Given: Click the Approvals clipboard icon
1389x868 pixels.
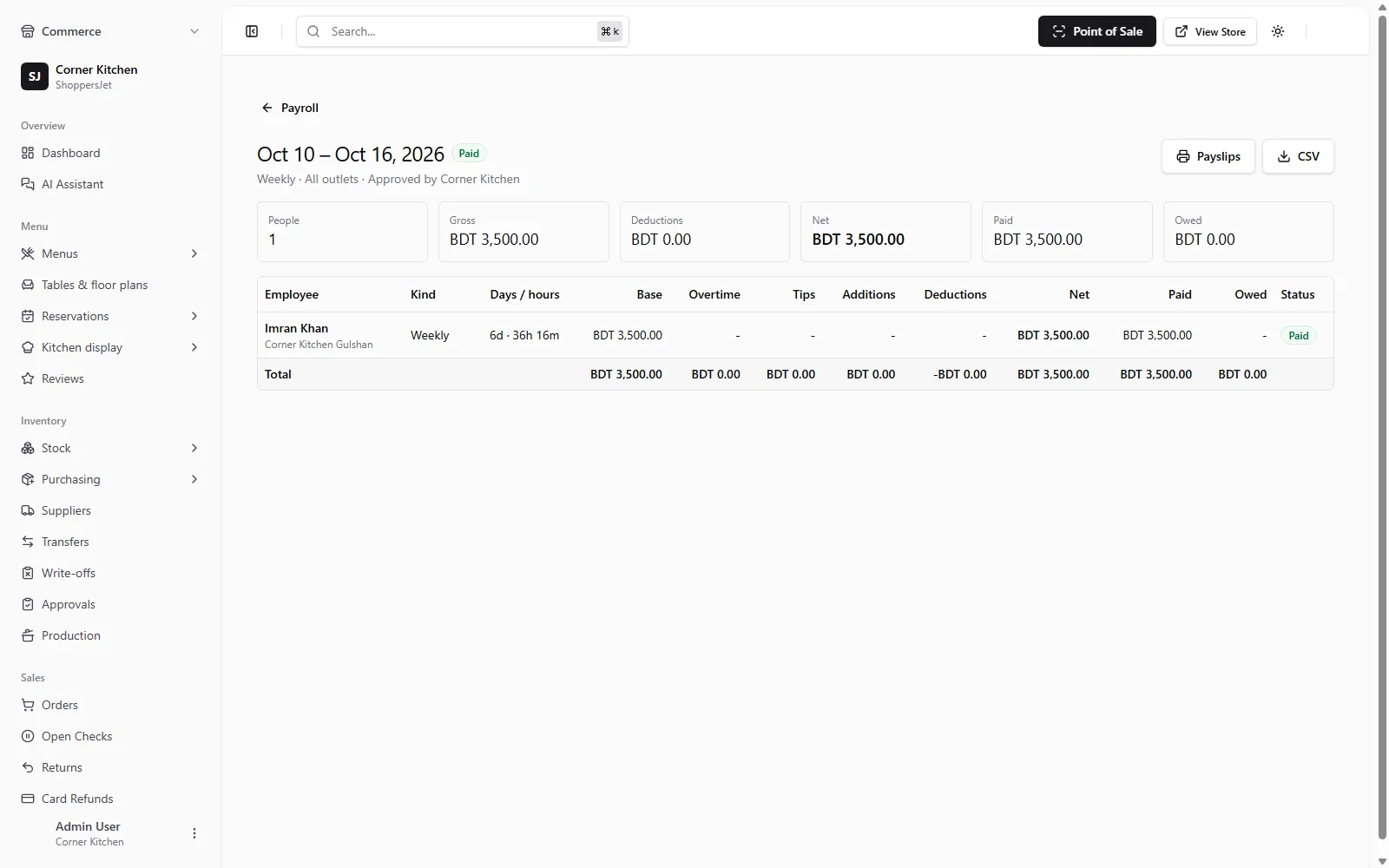Looking at the screenshot, I should [28, 604].
